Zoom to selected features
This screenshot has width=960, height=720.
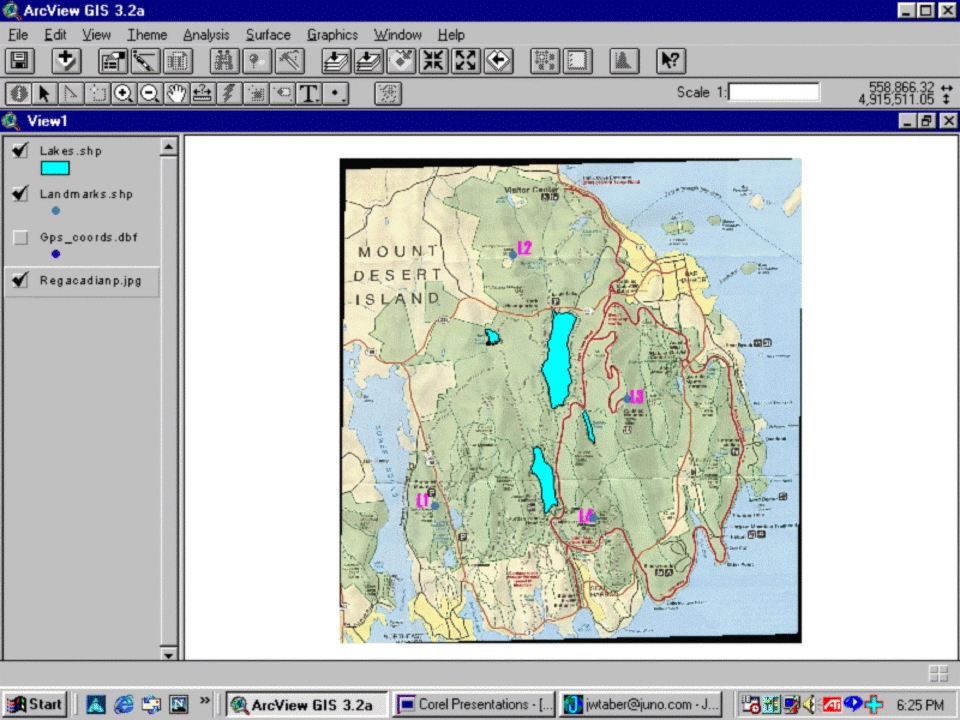tap(401, 61)
